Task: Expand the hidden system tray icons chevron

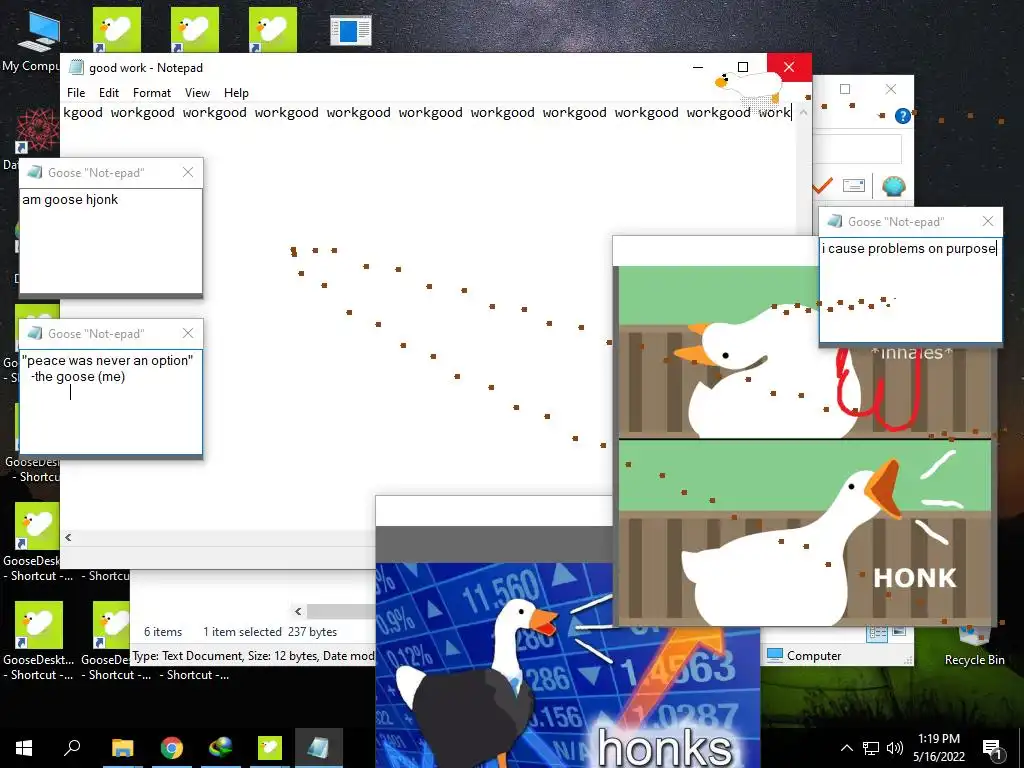Action: [x=846, y=748]
